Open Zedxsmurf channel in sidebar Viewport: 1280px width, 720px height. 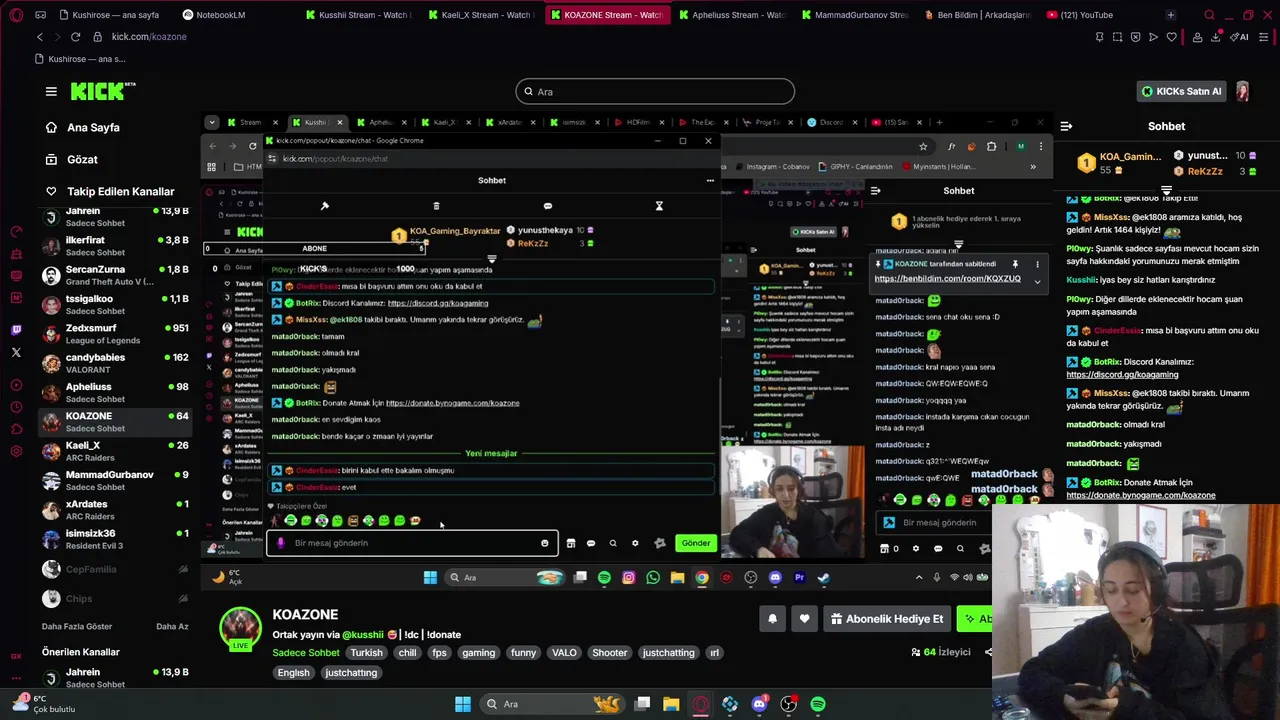pos(115,334)
